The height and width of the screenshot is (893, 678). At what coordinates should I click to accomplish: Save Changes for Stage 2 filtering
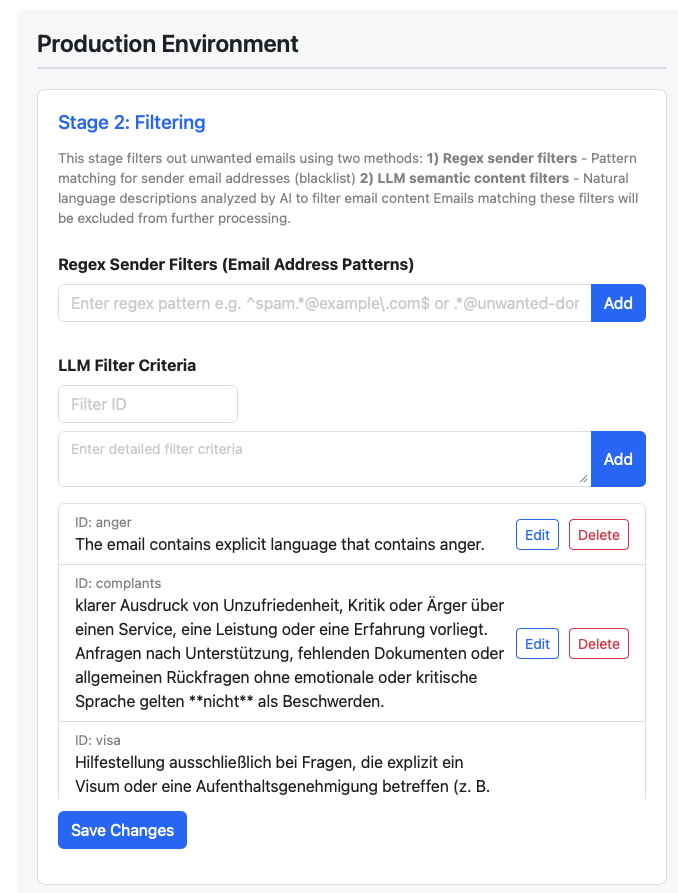(x=122, y=829)
